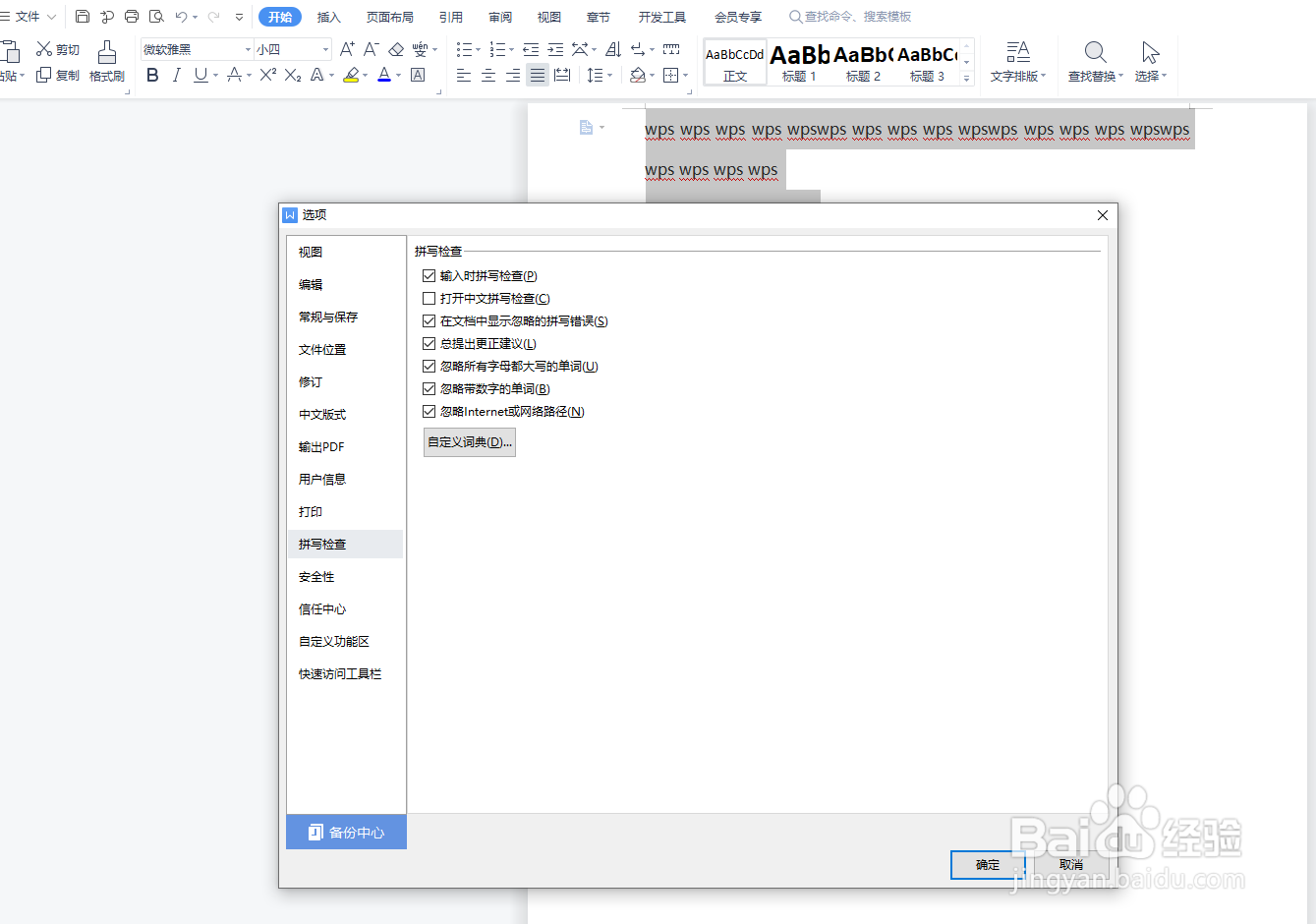The height and width of the screenshot is (924, 1316).
Task: Click the 取消 button in Options dialog
Action: pyautogui.click(x=1071, y=865)
